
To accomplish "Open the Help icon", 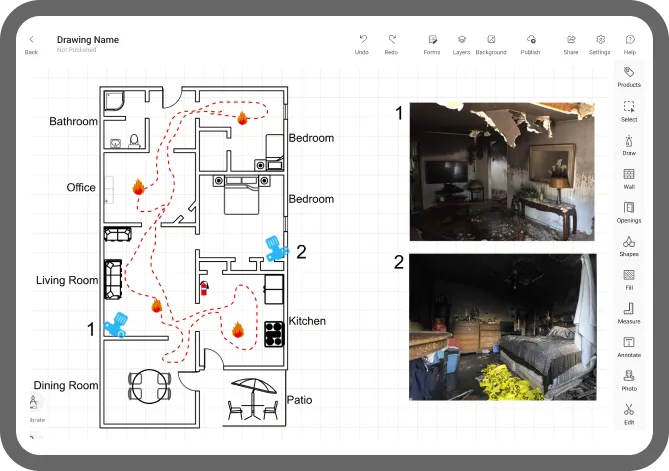I will click(x=630, y=40).
